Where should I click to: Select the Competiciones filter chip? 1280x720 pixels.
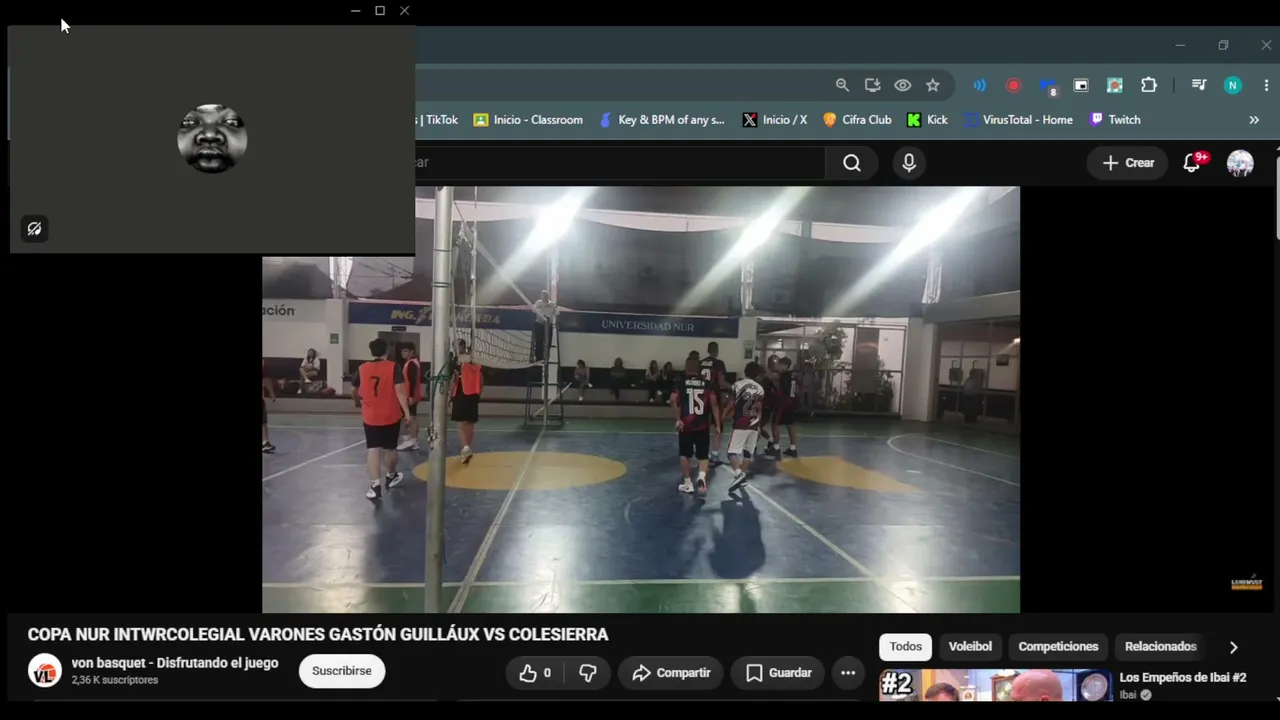1058,647
